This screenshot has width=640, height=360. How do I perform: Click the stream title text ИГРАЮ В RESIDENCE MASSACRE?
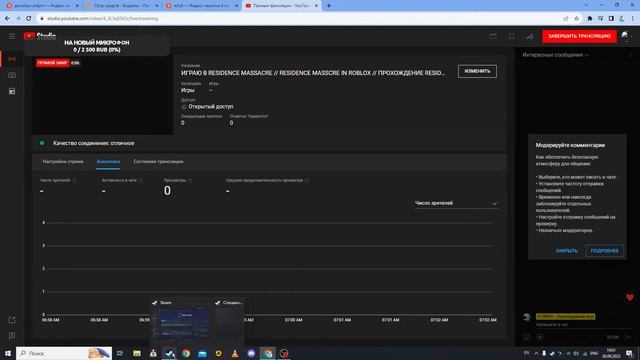[x=313, y=73]
